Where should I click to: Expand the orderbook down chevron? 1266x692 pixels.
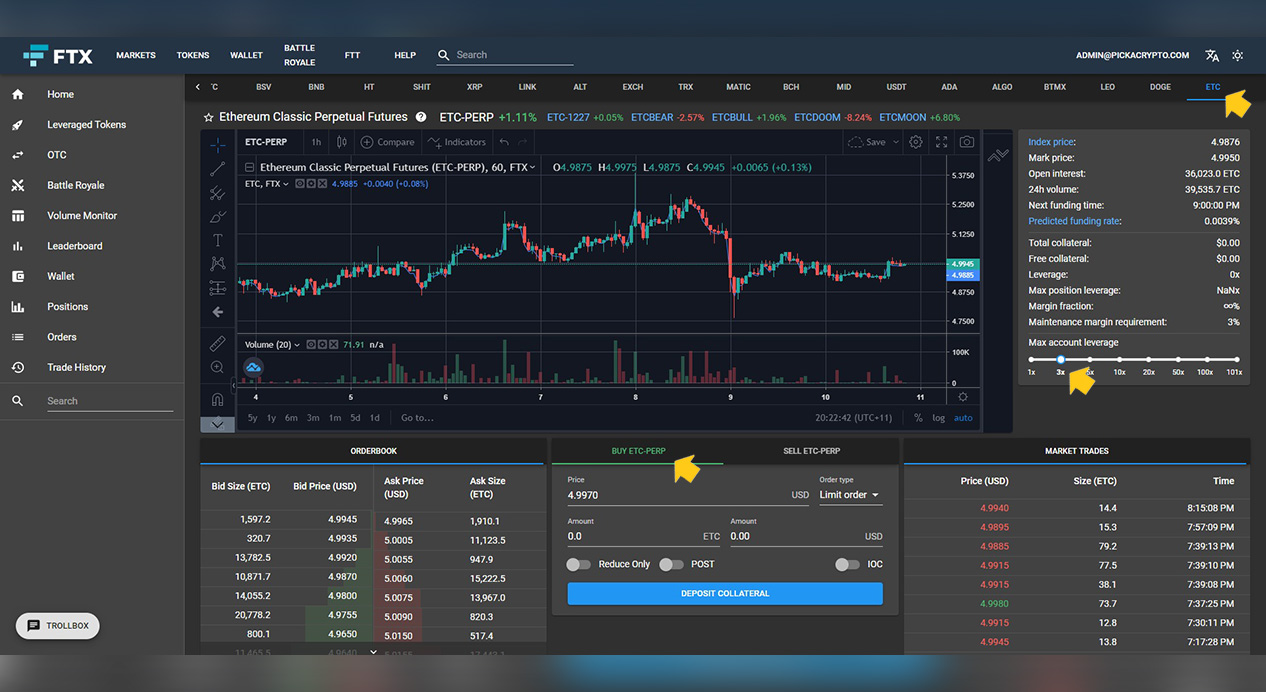pos(374,652)
